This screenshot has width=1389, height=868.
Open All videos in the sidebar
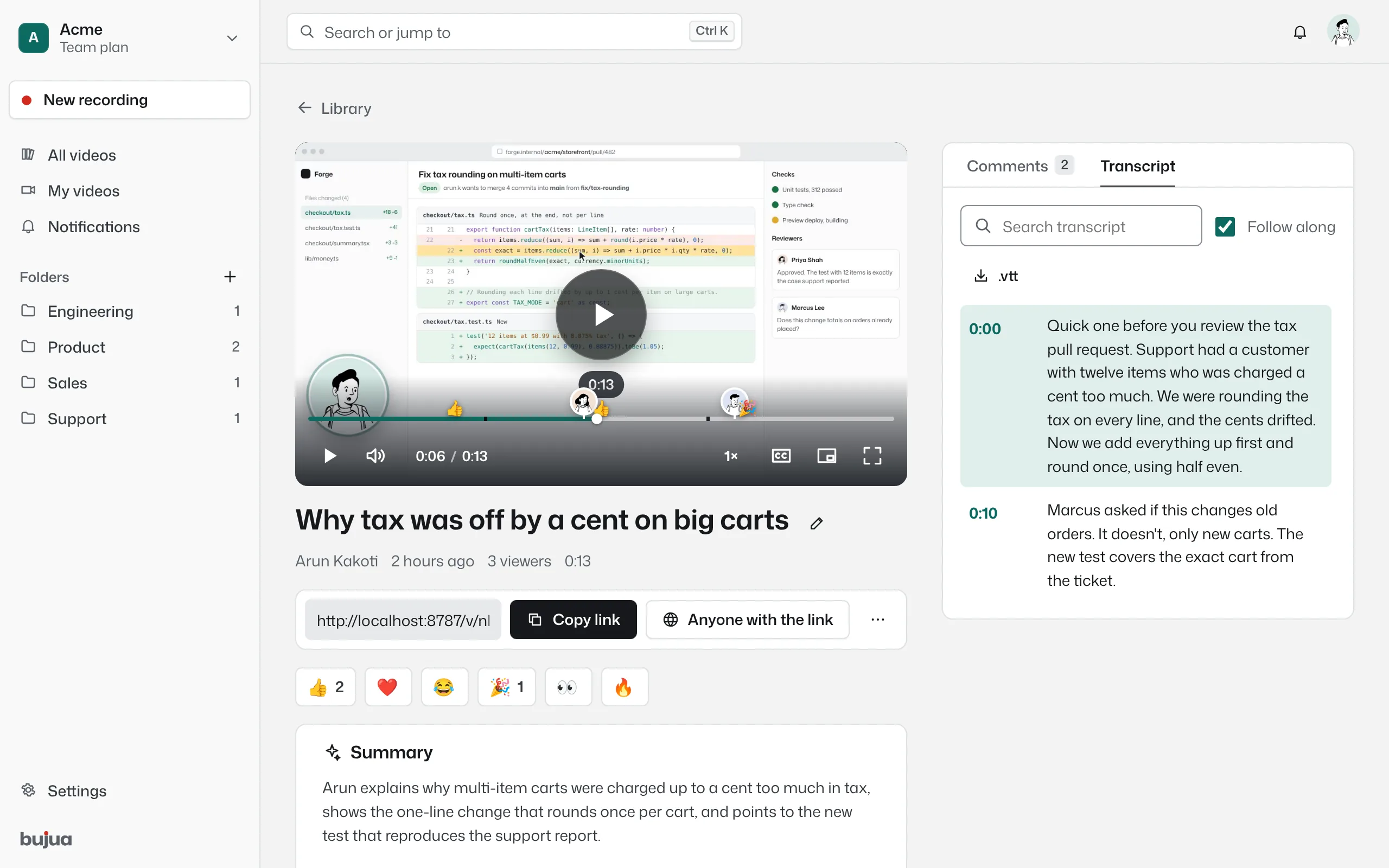(130, 155)
